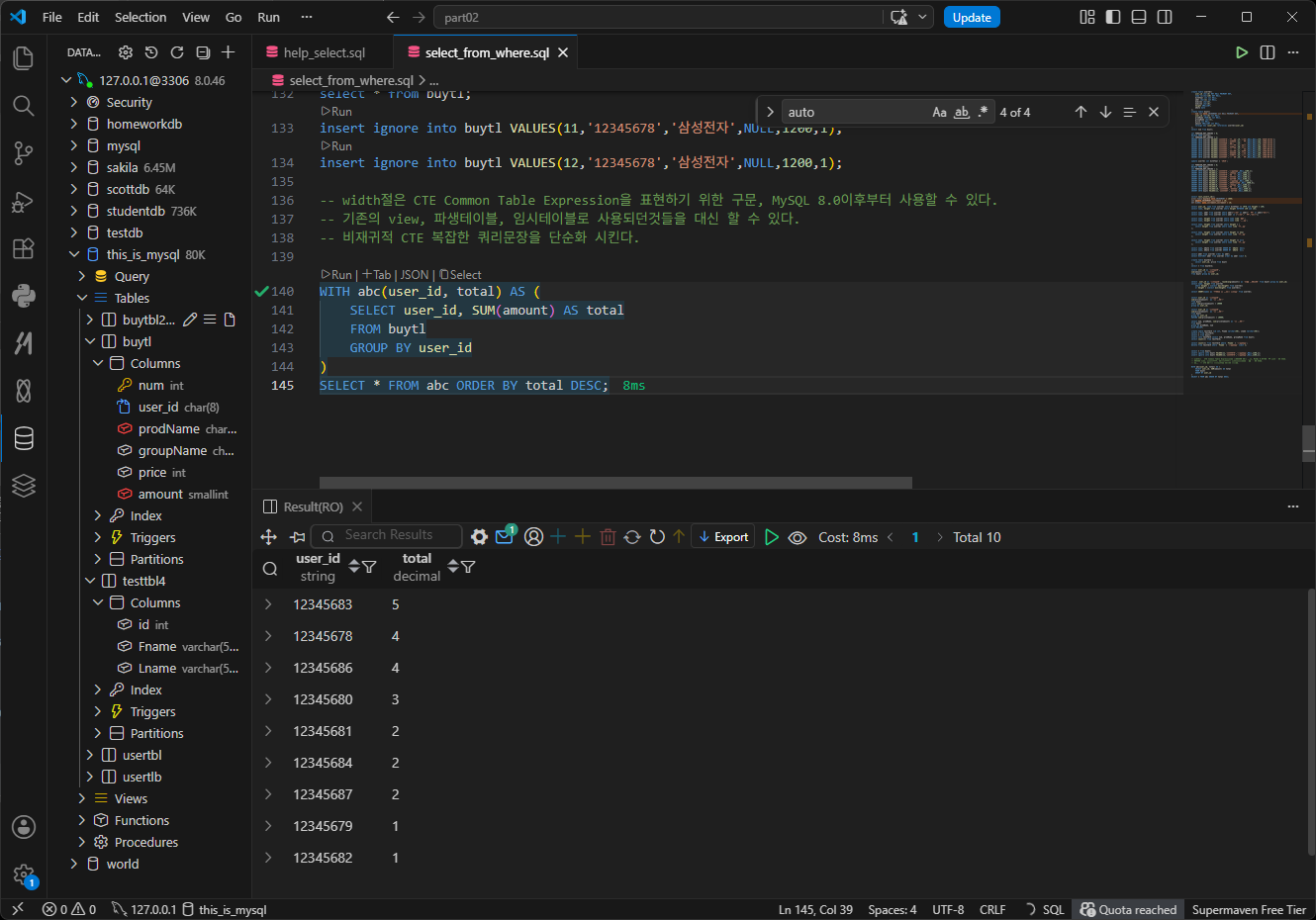Click Run code lens above line 140

point(336,275)
